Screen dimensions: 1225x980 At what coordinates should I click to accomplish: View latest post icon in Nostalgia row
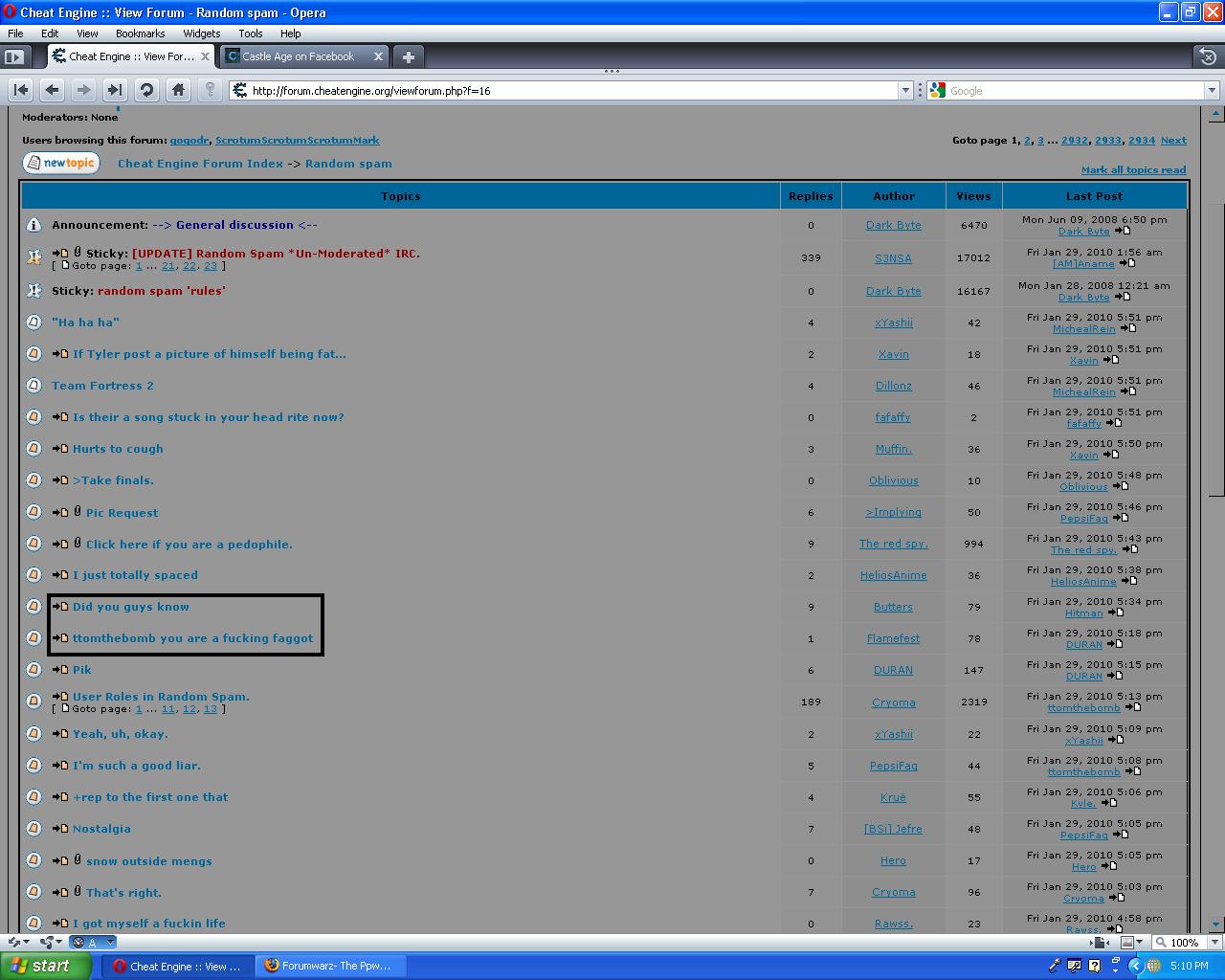pos(1121,835)
